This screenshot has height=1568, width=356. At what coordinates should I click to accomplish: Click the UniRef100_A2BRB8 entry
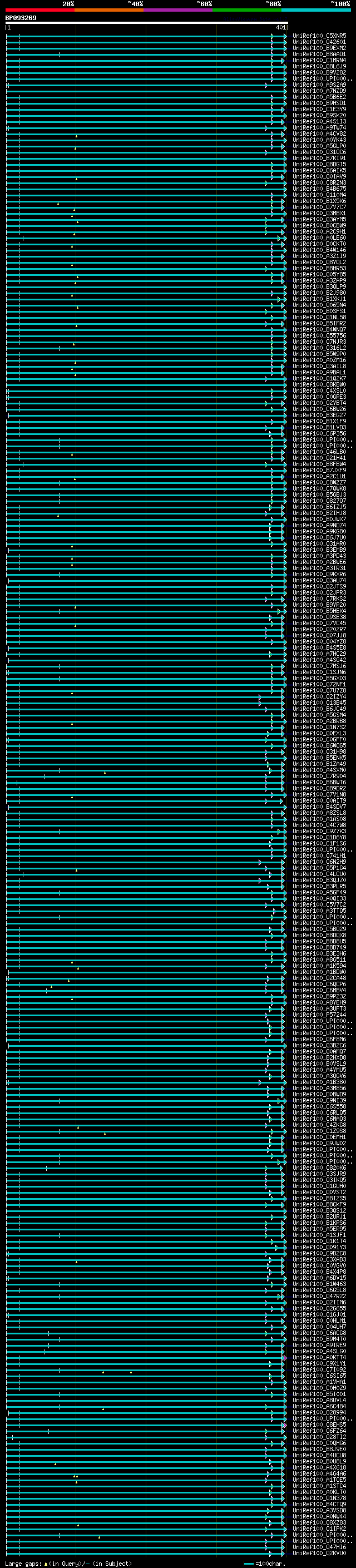(319, 721)
